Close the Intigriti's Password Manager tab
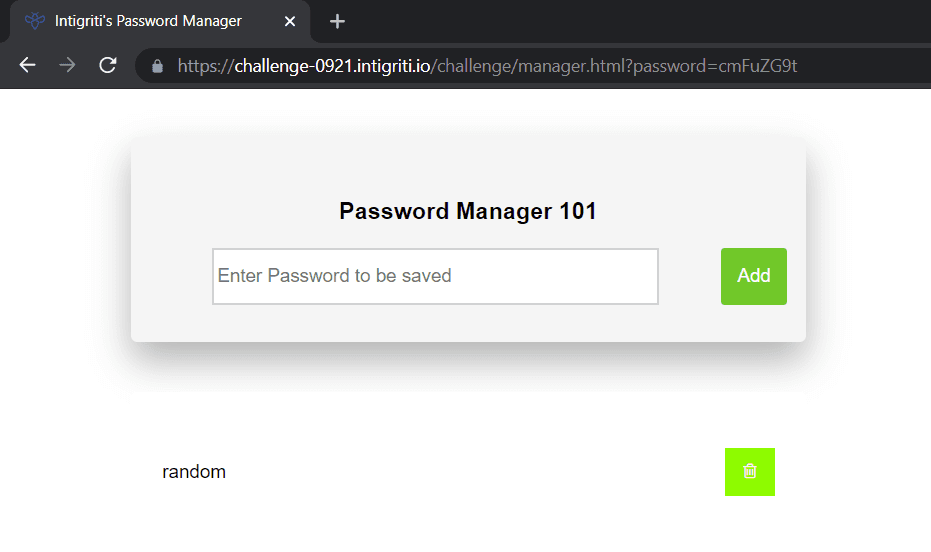The height and width of the screenshot is (552, 931). tap(290, 21)
